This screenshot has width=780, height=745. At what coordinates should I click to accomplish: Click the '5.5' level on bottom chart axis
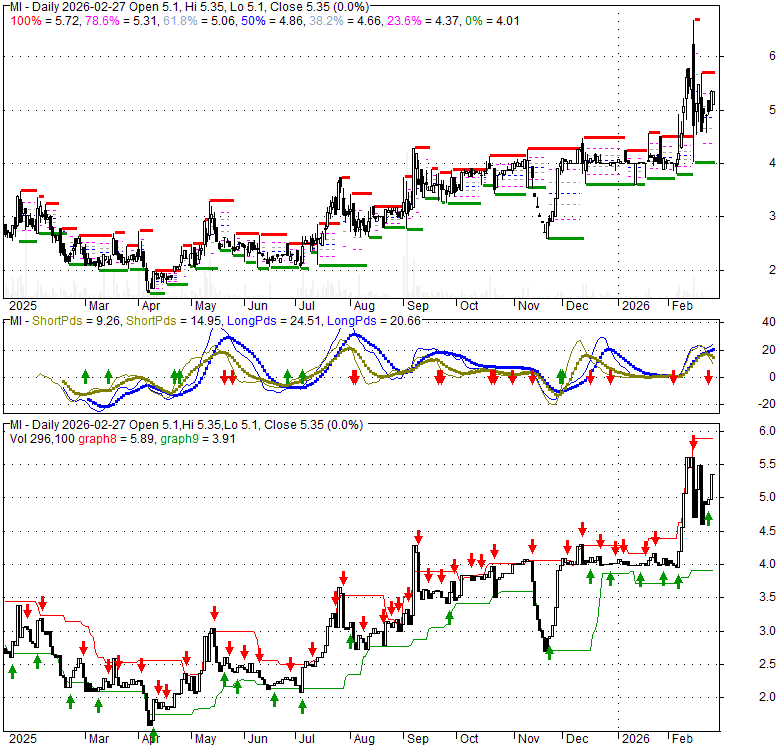pyautogui.click(x=767, y=464)
